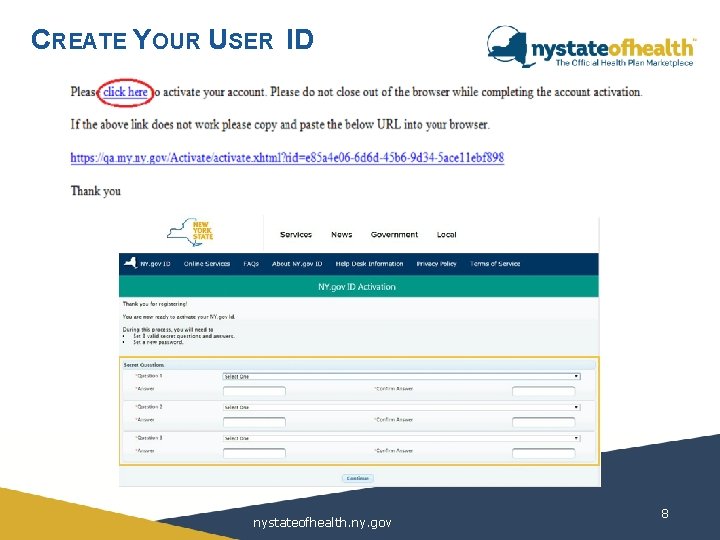Go to NY.gov ID nav link
Screen dimensions: 720x540
(155, 264)
